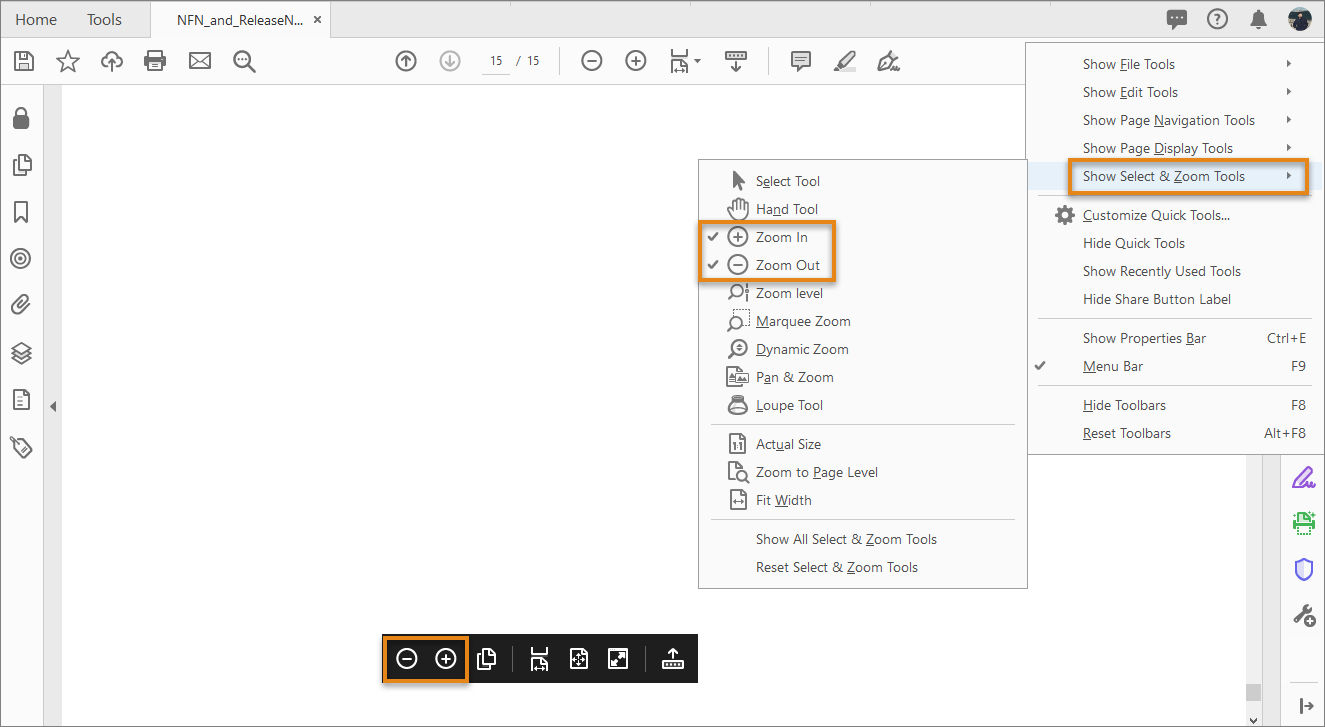Screen dimensions: 1325x727
Task: Add file to starred with star icon
Action: 68,61
